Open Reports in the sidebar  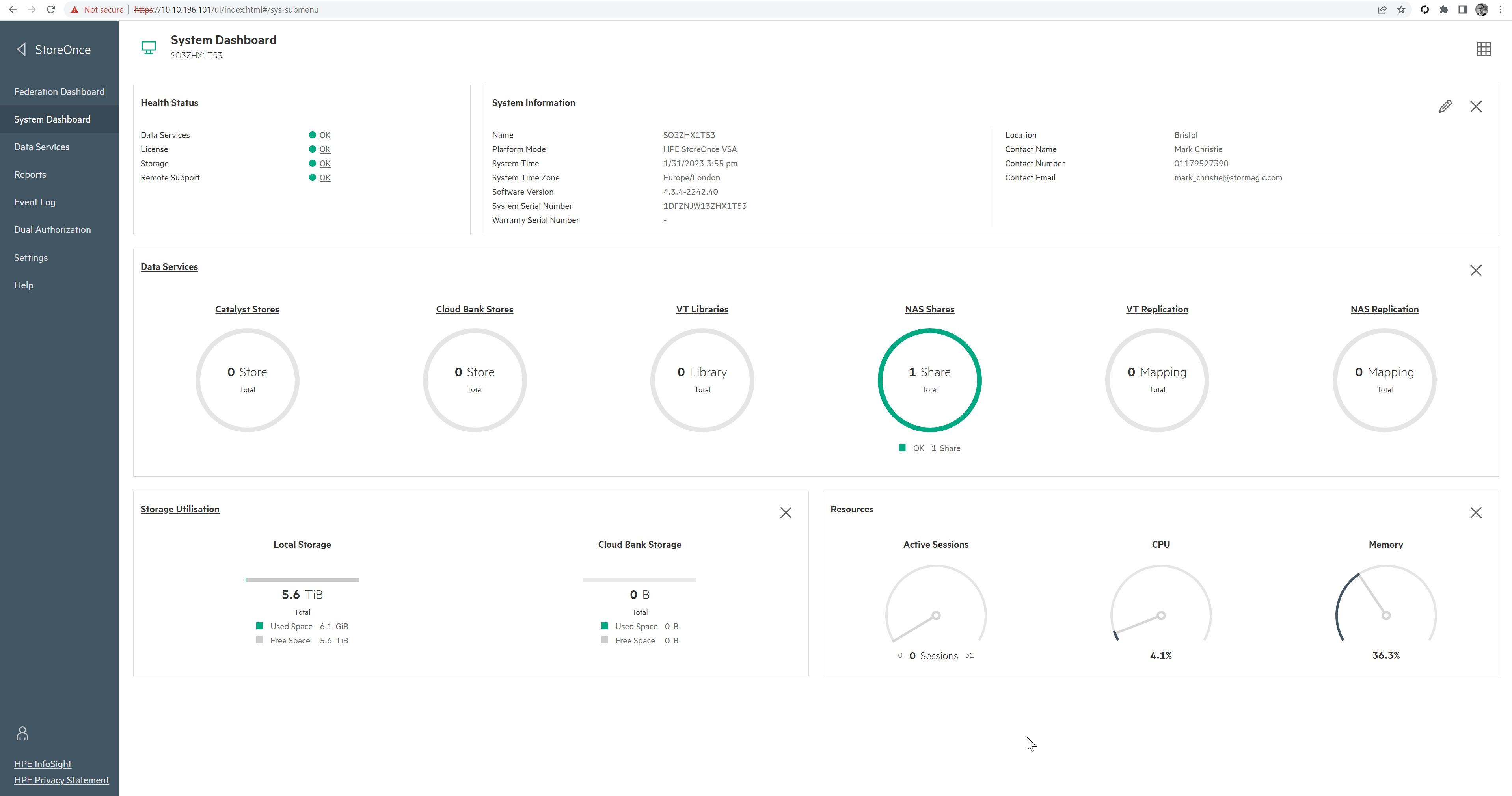[x=59, y=174]
